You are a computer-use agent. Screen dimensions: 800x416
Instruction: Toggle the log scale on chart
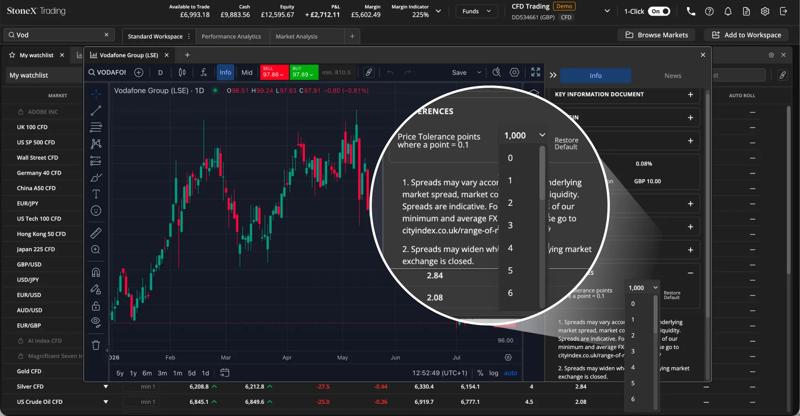pos(493,373)
